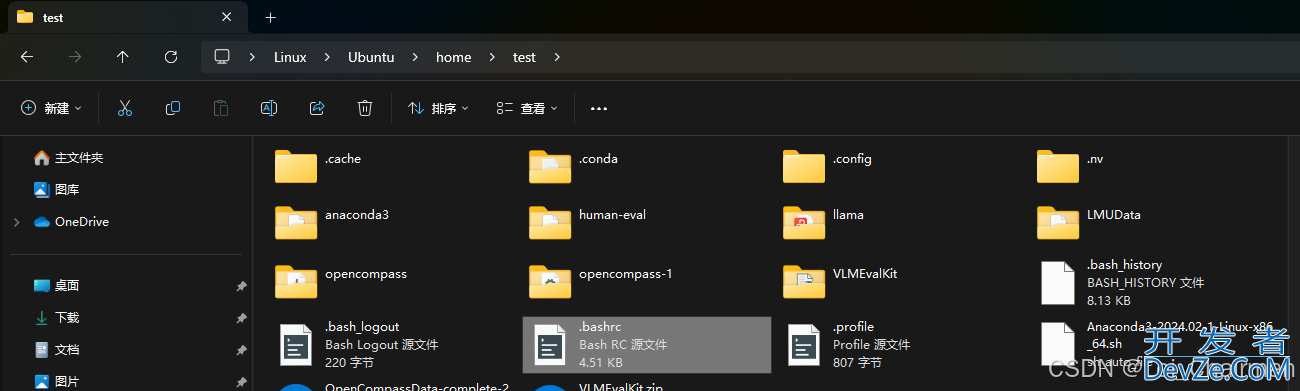Select the .bash_history file
The image size is (1300, 391).
pyautogui.click(x=1122, y=282)
